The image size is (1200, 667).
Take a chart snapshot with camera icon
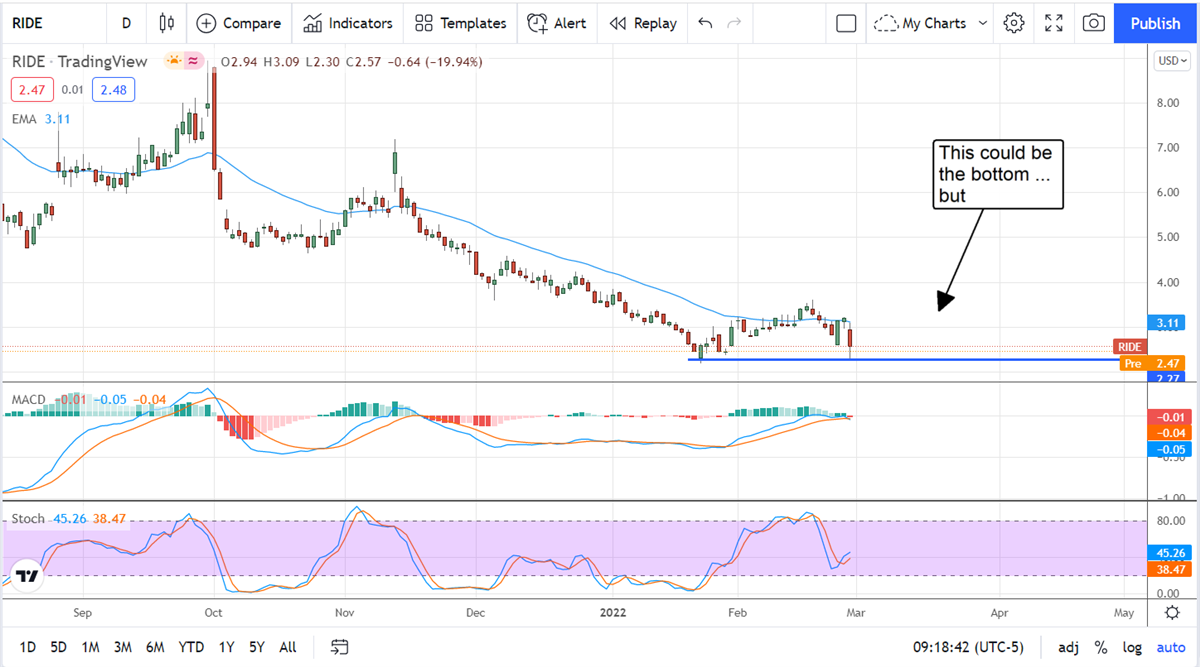tap(1094, 23)
